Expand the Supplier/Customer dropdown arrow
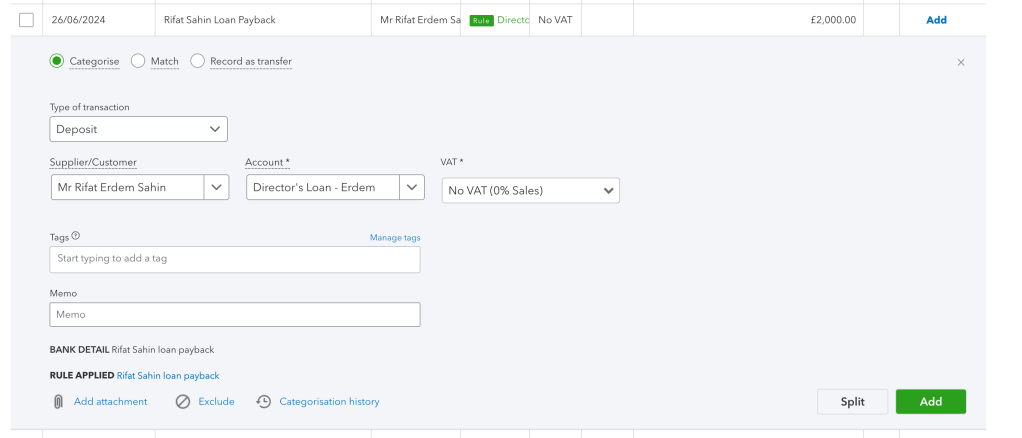 coord(216,187)
